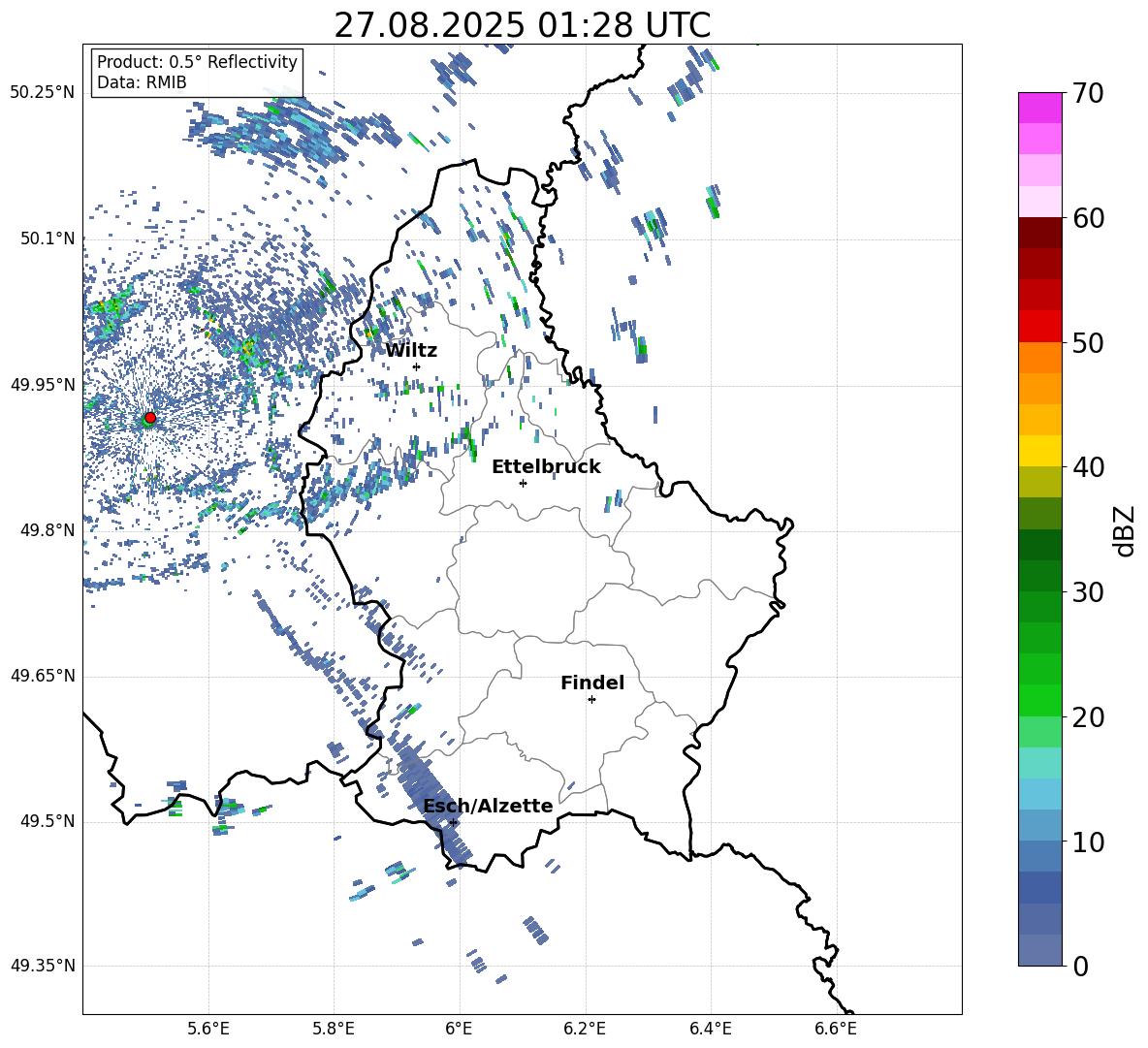Click the 40 tick label on colorbar

click(x=1087, y=467)
